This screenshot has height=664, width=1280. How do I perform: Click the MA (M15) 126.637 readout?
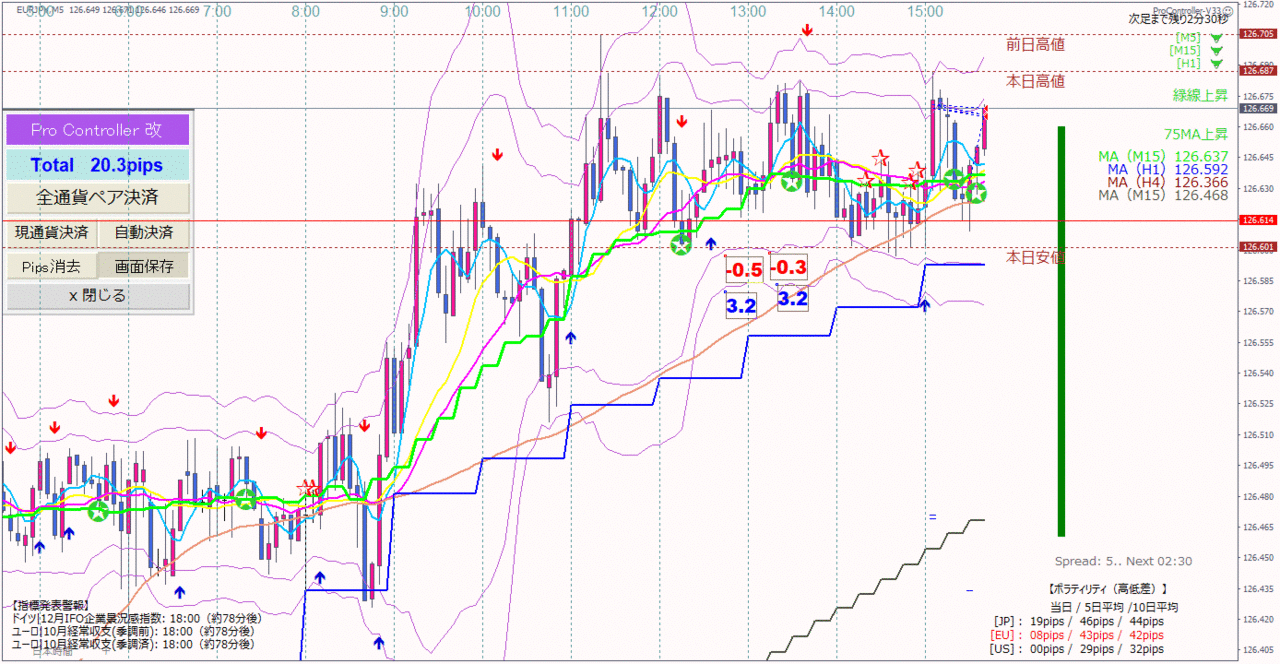click(1163, 156)
